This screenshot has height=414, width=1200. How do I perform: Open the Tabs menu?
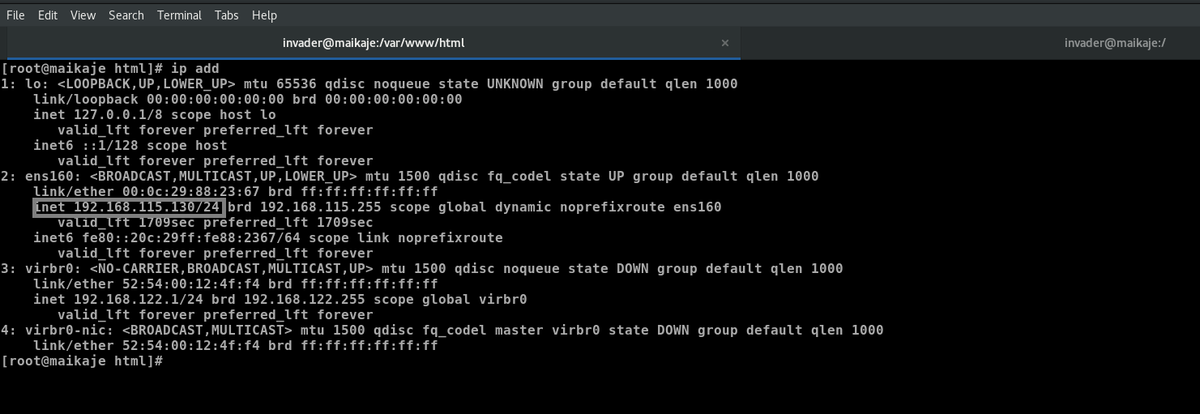click(x=227, y=15)
